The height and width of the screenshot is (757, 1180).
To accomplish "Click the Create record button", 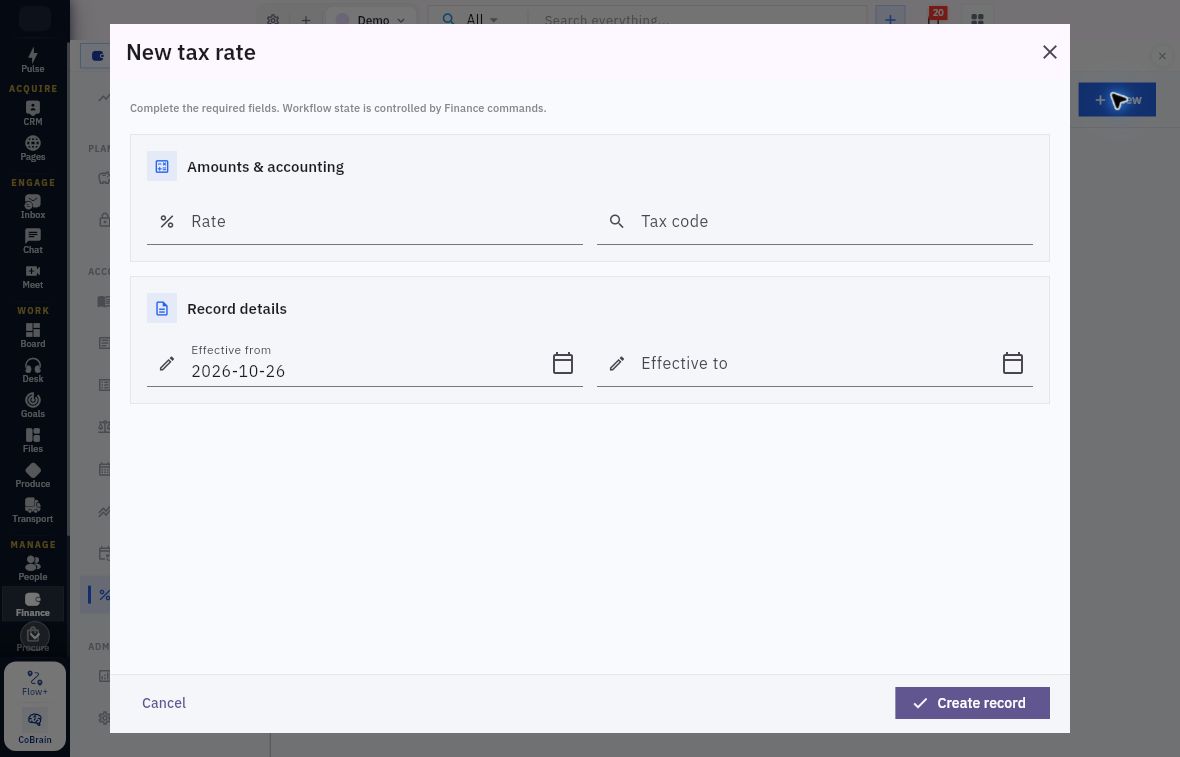I will coord(972,703).
